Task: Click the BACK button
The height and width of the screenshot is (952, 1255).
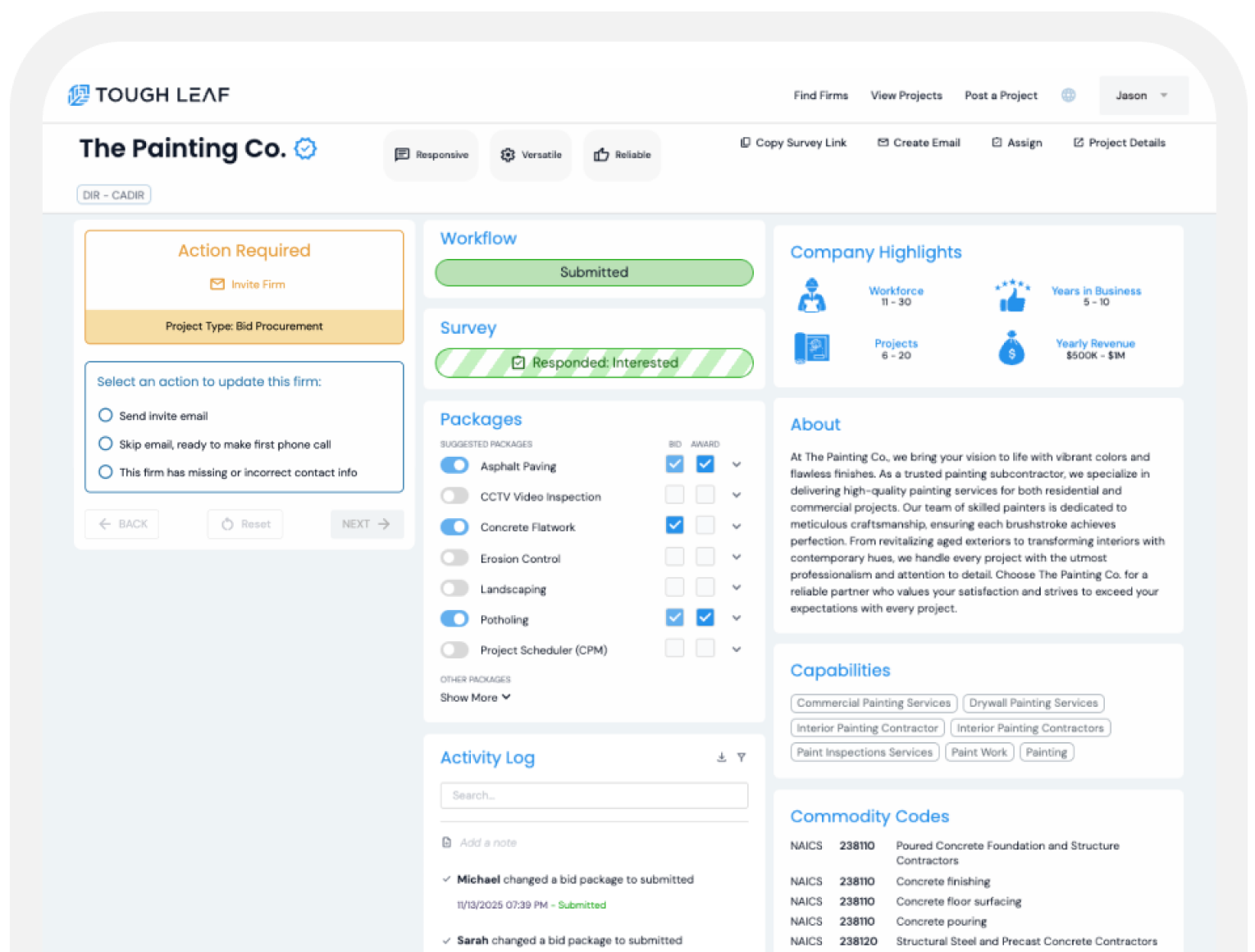Action: pyautogui.click(x=122, y=524)
